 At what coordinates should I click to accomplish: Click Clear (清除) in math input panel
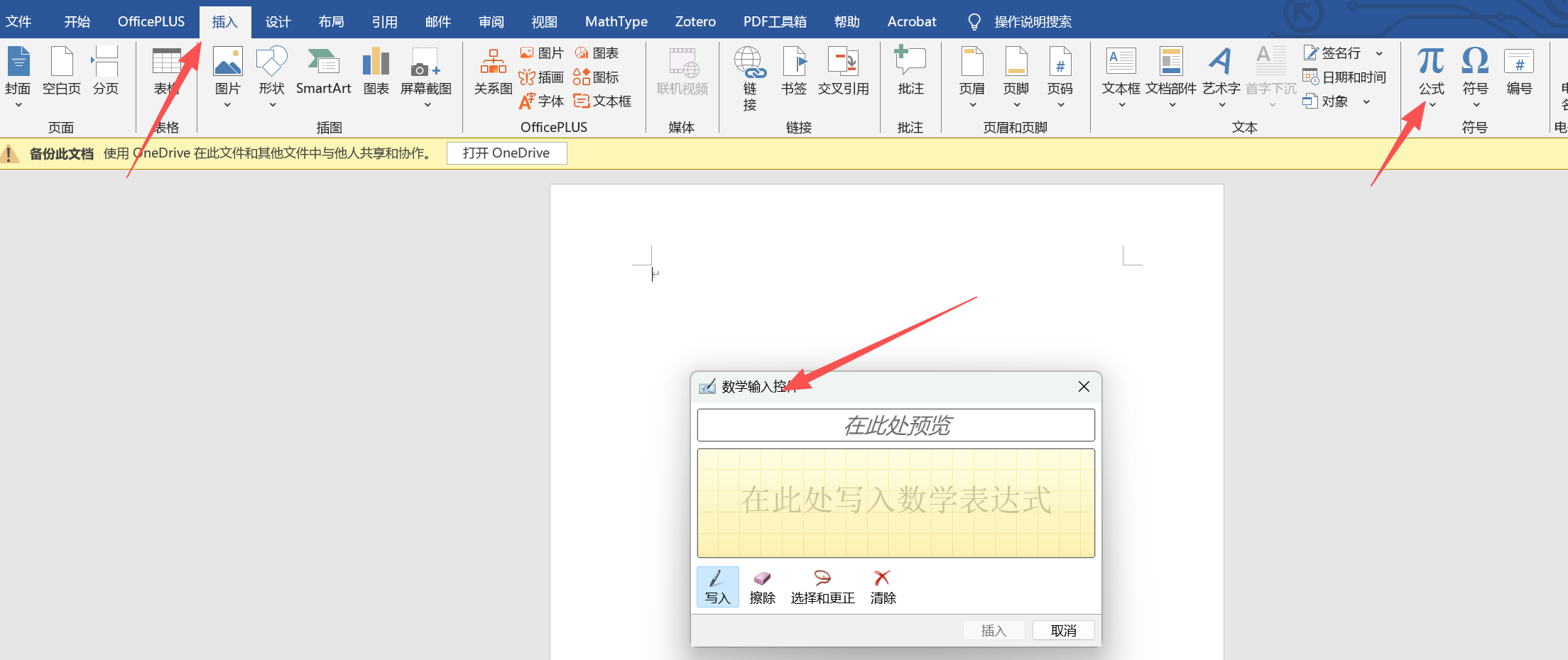pos(883,587)
